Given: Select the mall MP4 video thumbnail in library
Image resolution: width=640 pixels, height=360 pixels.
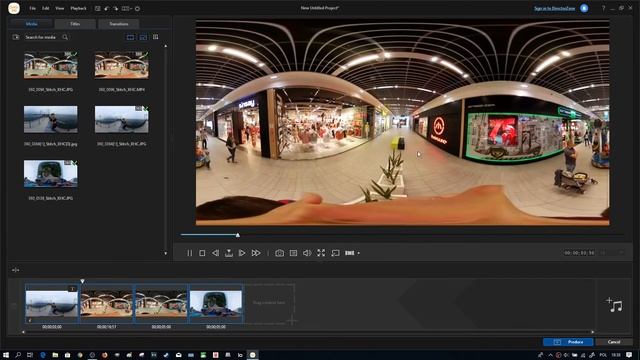Looking at the screenshot, I should 122,64.
